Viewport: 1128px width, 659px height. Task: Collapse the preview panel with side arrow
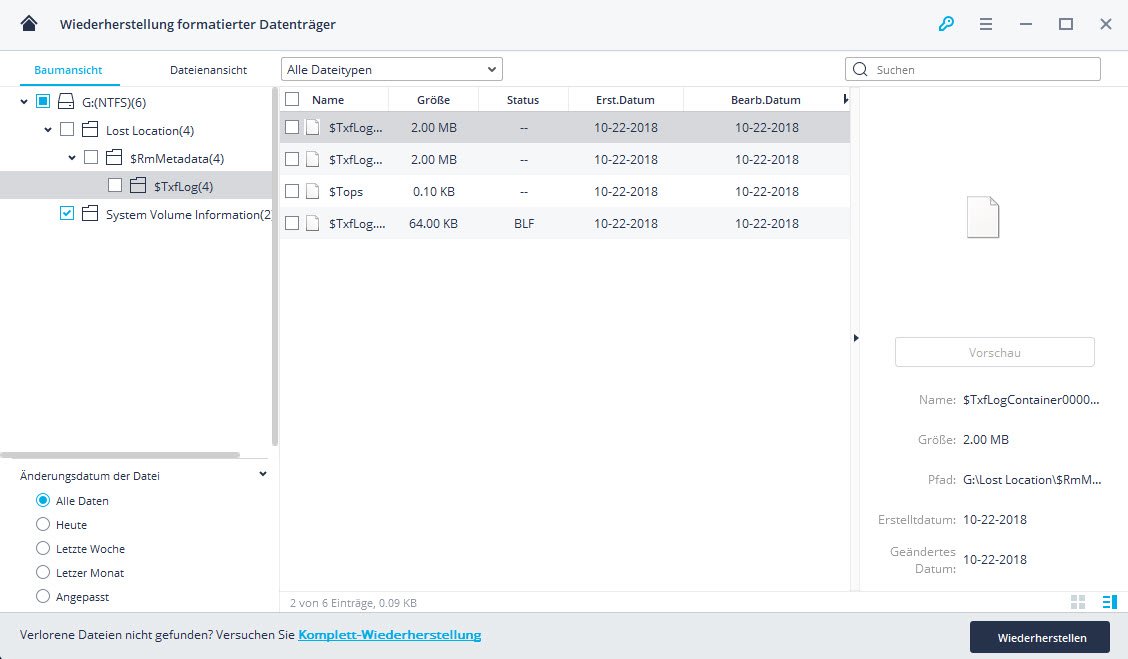(855, 337)
